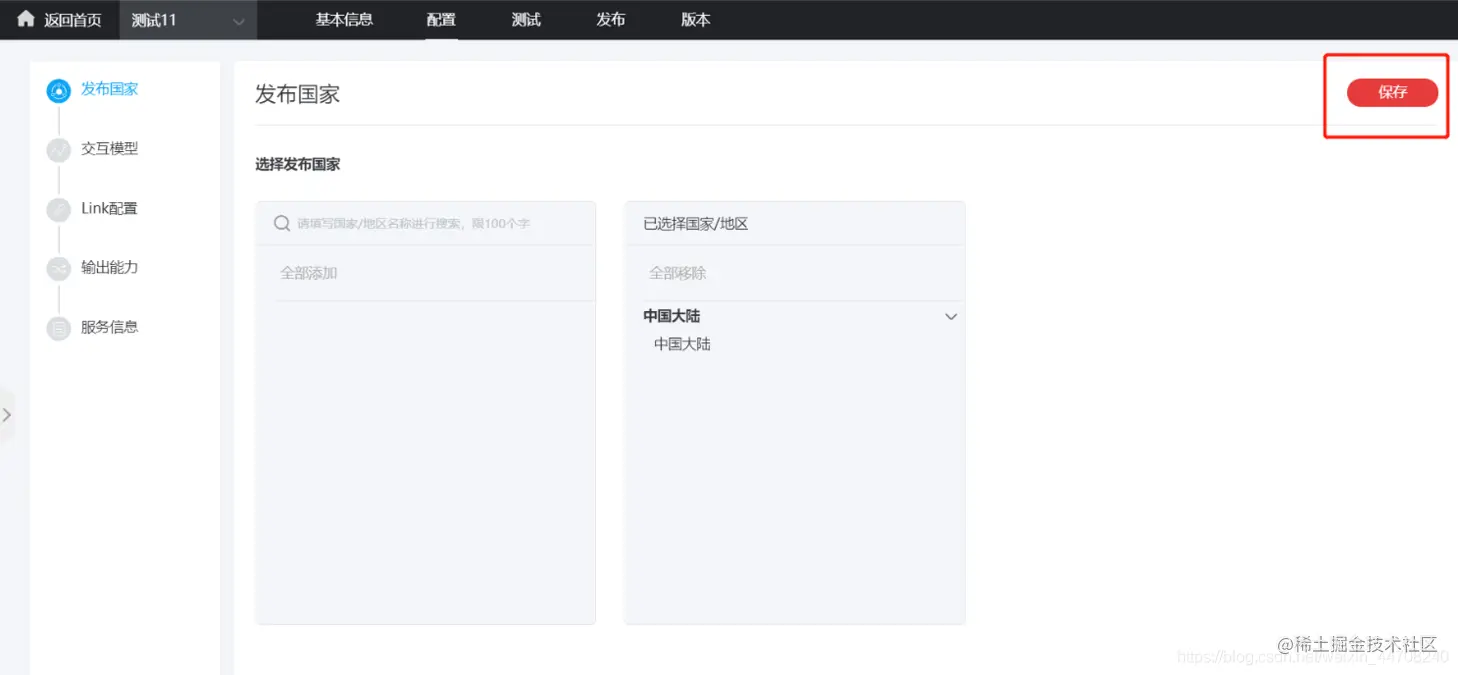The width and height of the screenshot is (1458, 675).
Task: Click the 保存 save button
Action: click(1392, 92)
